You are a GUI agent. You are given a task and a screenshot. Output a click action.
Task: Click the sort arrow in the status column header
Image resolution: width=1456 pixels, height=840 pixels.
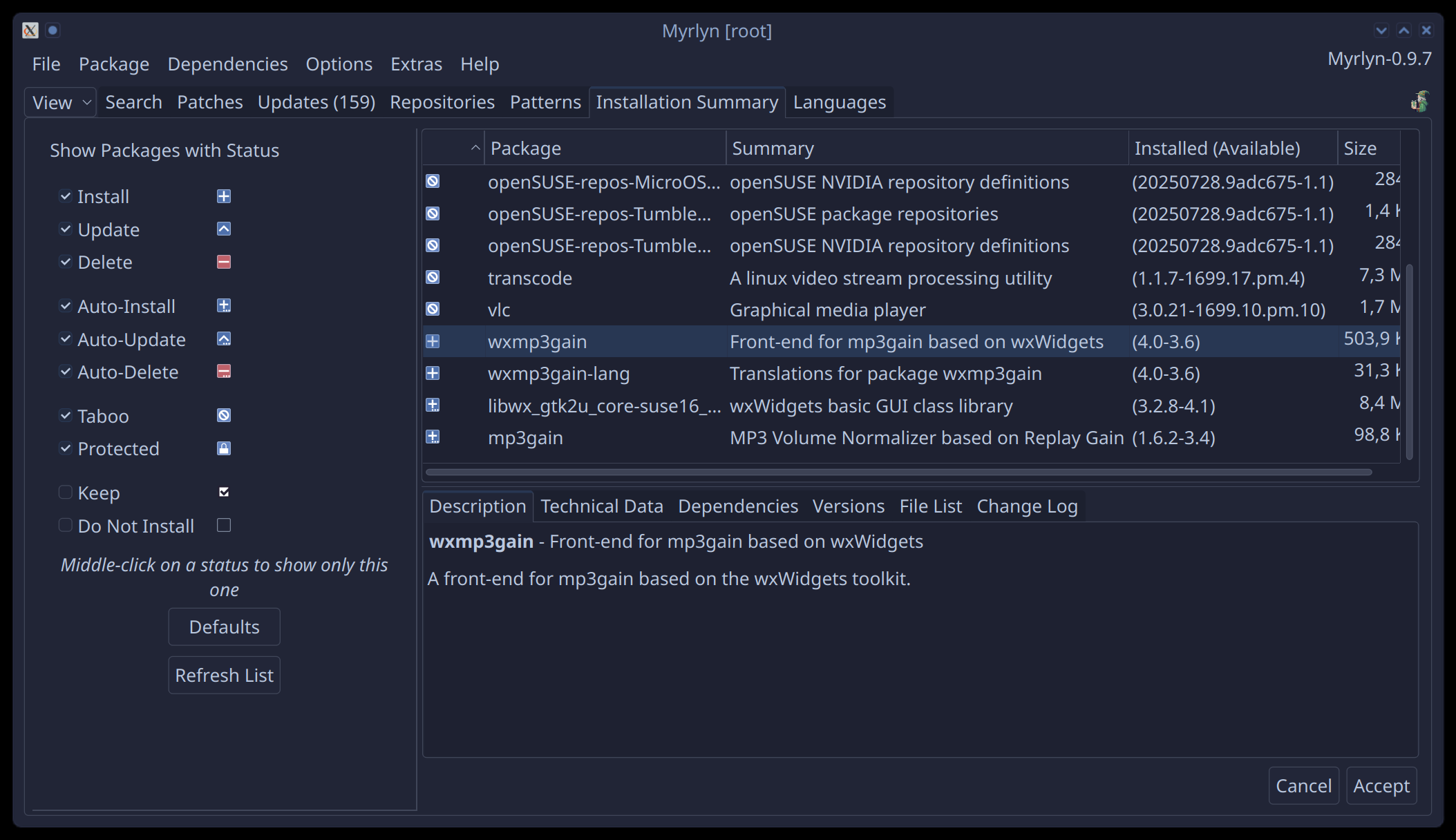click(475, 148)
